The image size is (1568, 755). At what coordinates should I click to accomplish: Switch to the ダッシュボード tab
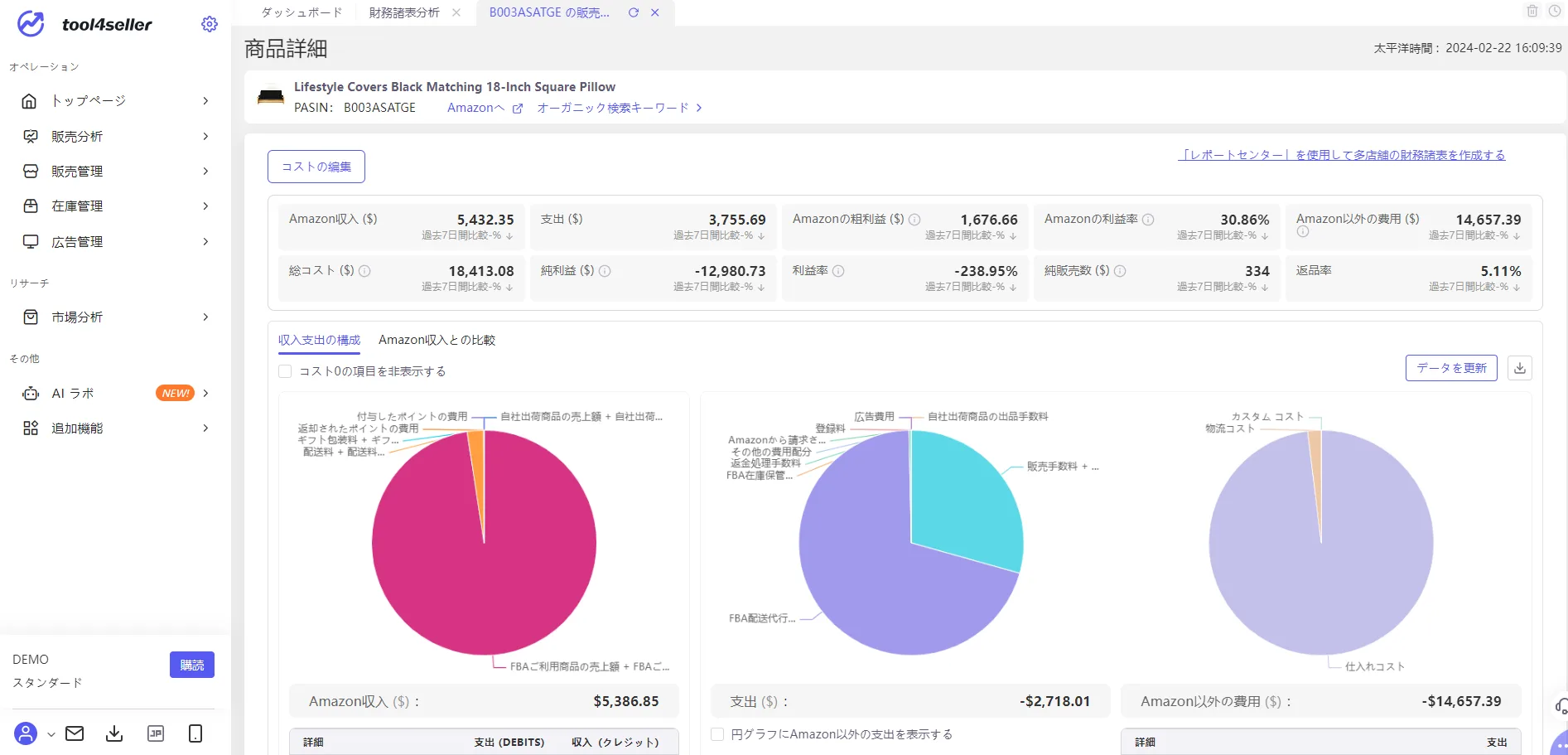pos(302,12)
